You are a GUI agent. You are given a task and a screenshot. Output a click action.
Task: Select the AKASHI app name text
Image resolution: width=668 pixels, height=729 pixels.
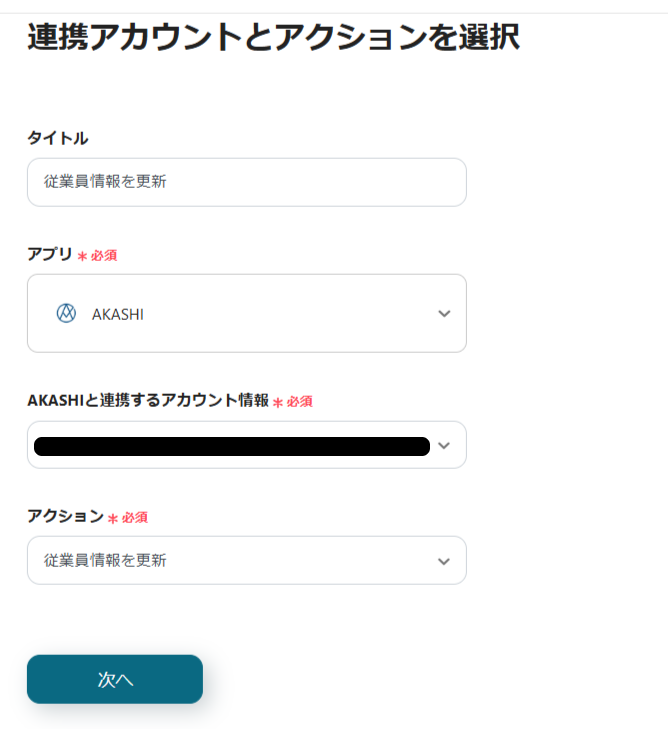point(118,314)
